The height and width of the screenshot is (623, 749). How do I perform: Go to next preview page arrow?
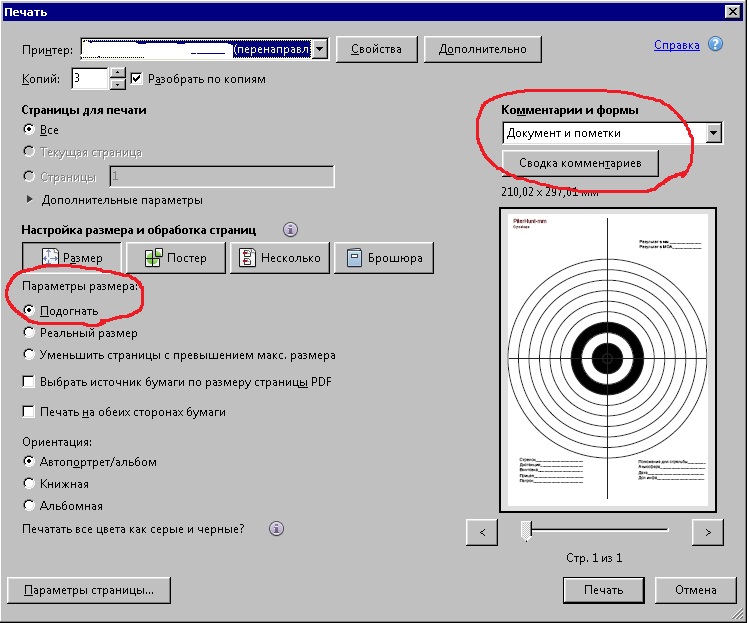point(707,533)
